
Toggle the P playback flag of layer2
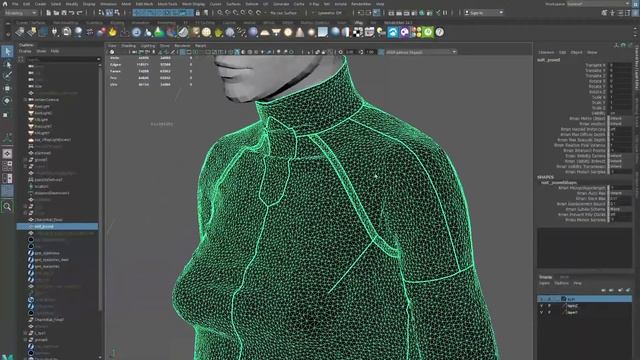click(x=549, y=306)
